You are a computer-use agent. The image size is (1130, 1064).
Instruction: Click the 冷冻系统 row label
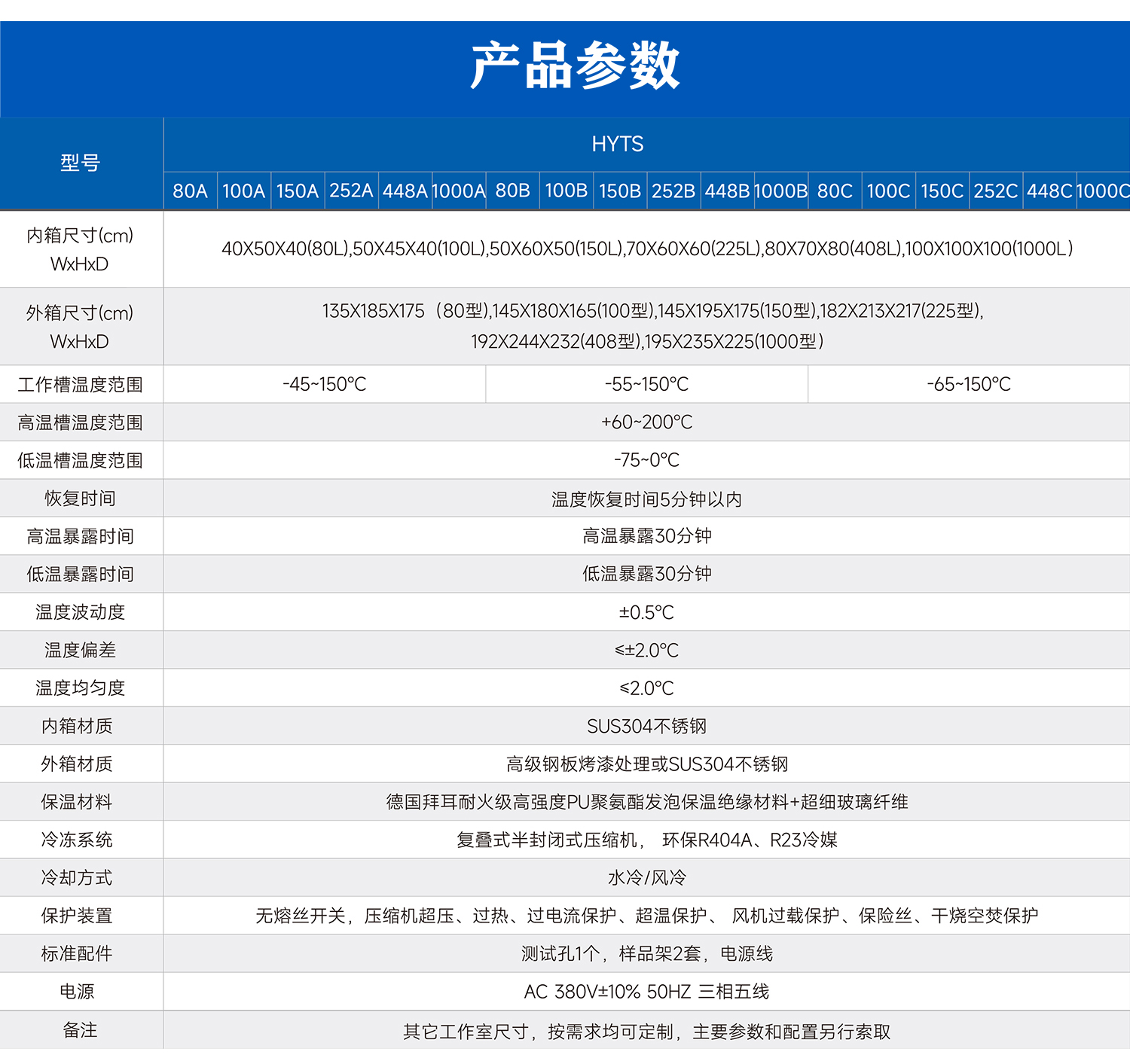pos(77,840)
